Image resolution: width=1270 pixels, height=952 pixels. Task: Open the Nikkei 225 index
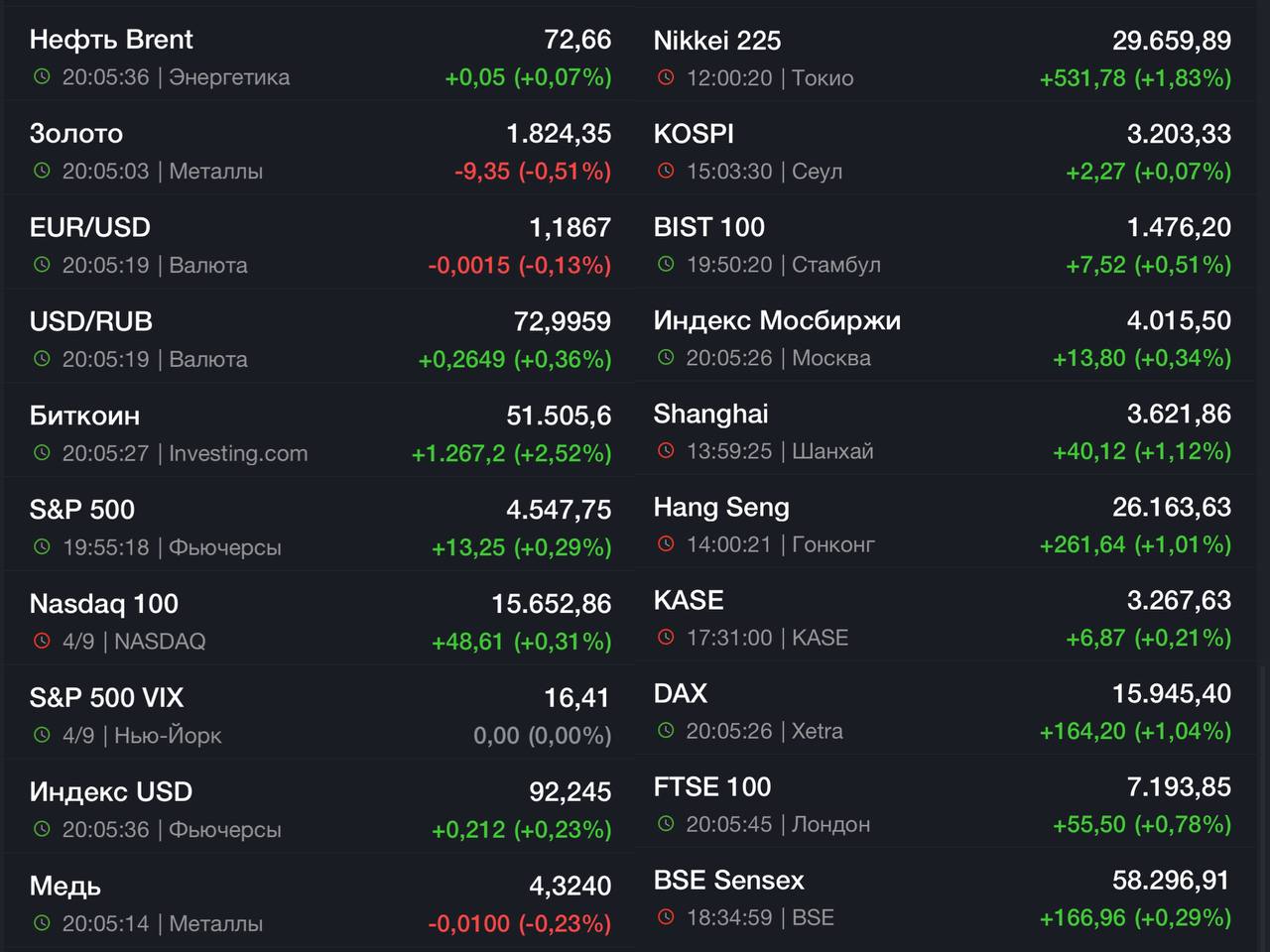click(717, 41)
